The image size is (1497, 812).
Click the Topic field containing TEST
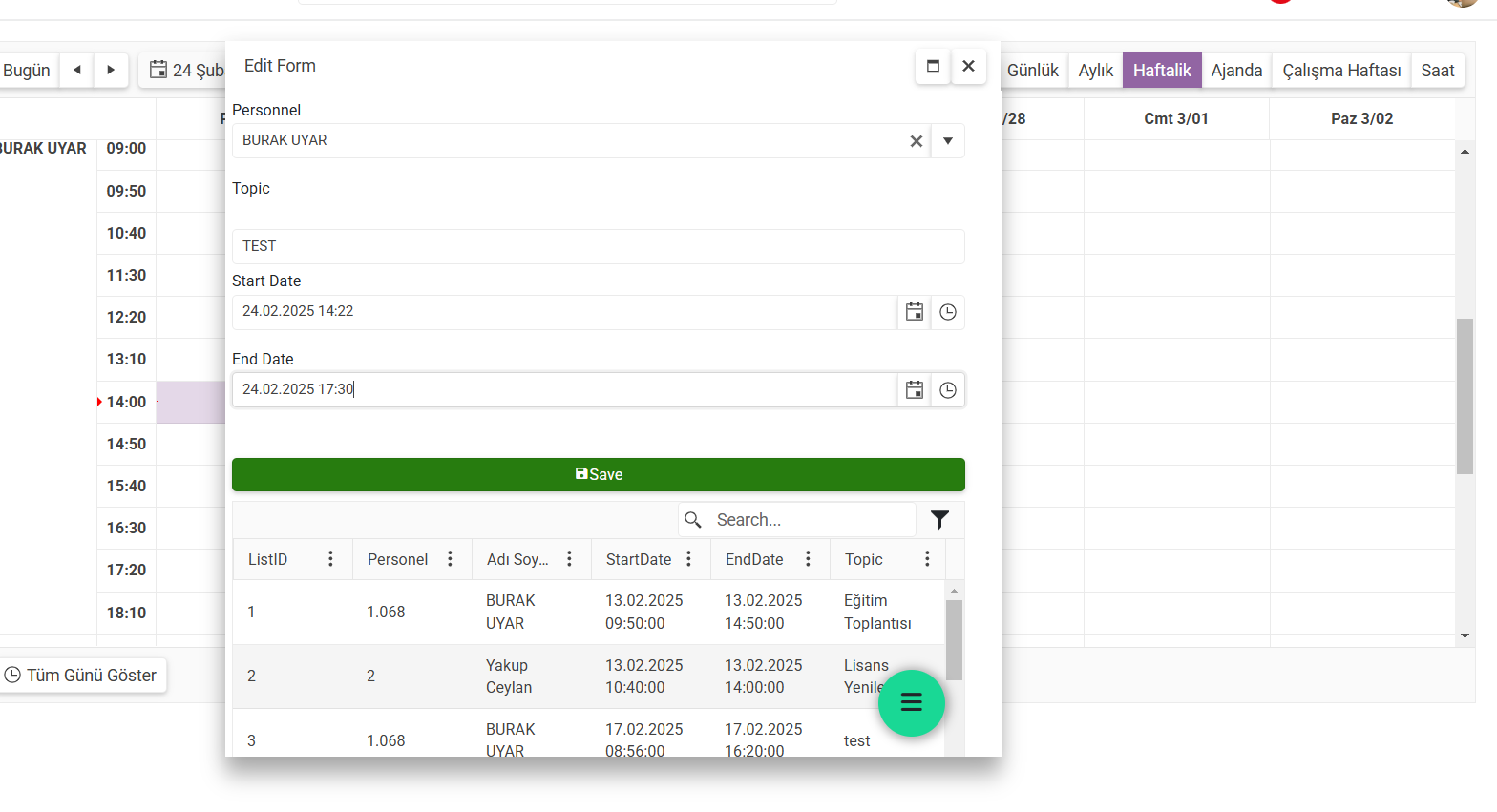point(598,246)
